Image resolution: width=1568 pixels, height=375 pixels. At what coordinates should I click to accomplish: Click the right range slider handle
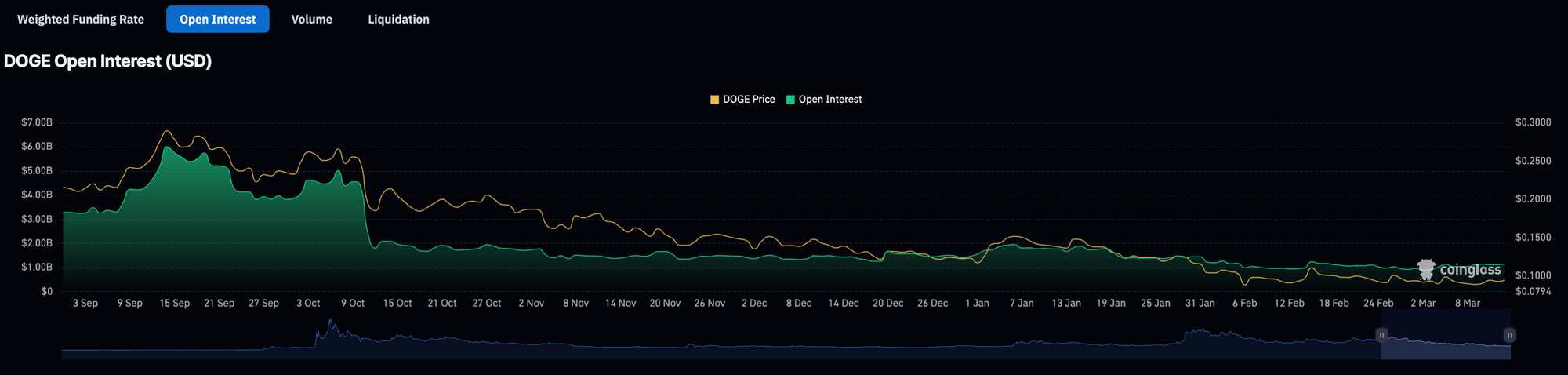coord(1509,335)
